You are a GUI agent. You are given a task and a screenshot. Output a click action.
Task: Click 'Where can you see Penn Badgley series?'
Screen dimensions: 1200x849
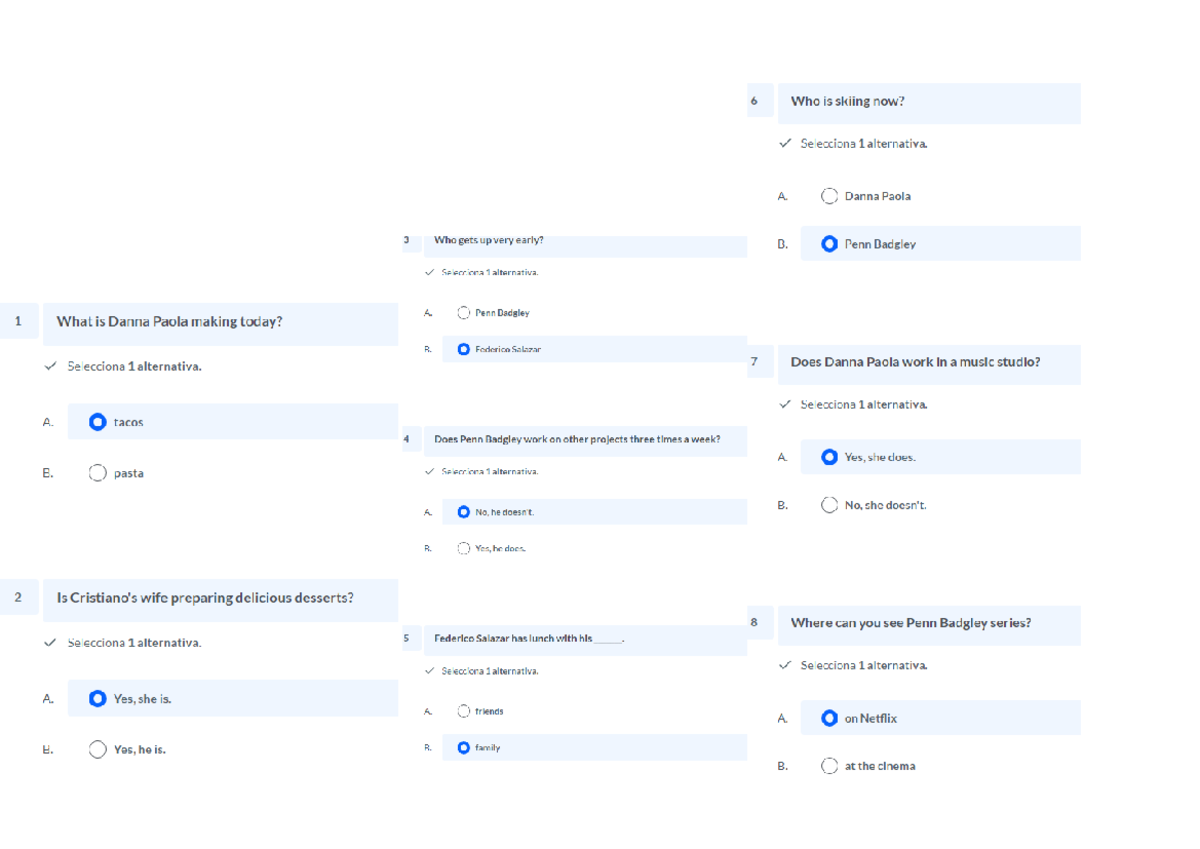911,623
